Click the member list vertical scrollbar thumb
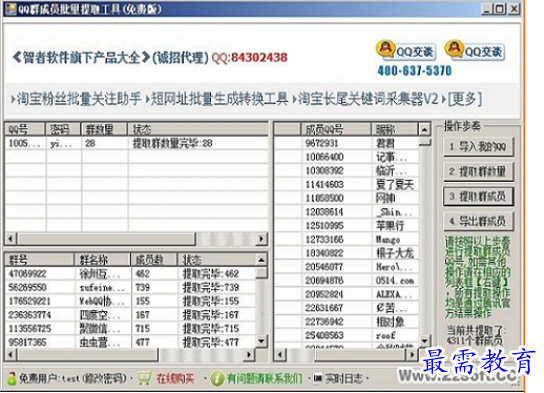The image size is (544, 393). pyautogui.click(x=425, y=142)
